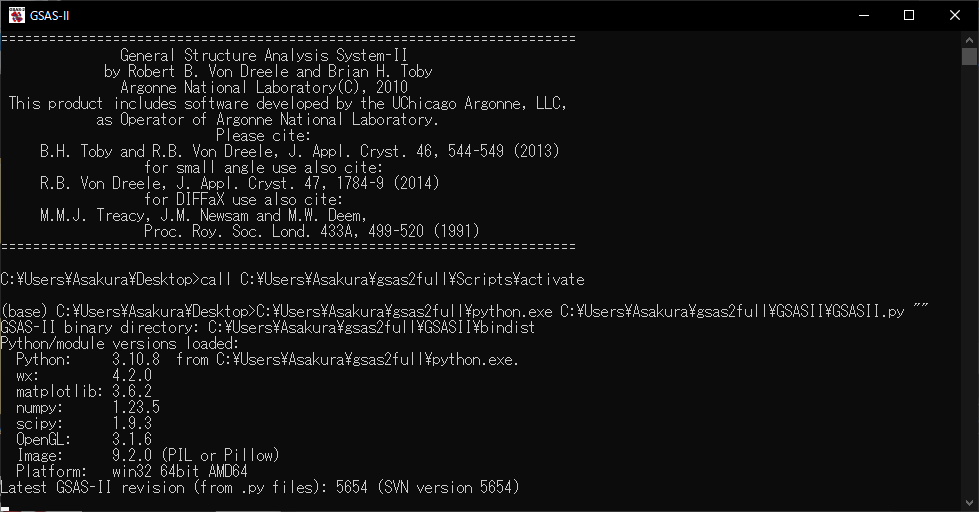
Task: Close the GSAS-II console window
Action: (x=954, y=15)
